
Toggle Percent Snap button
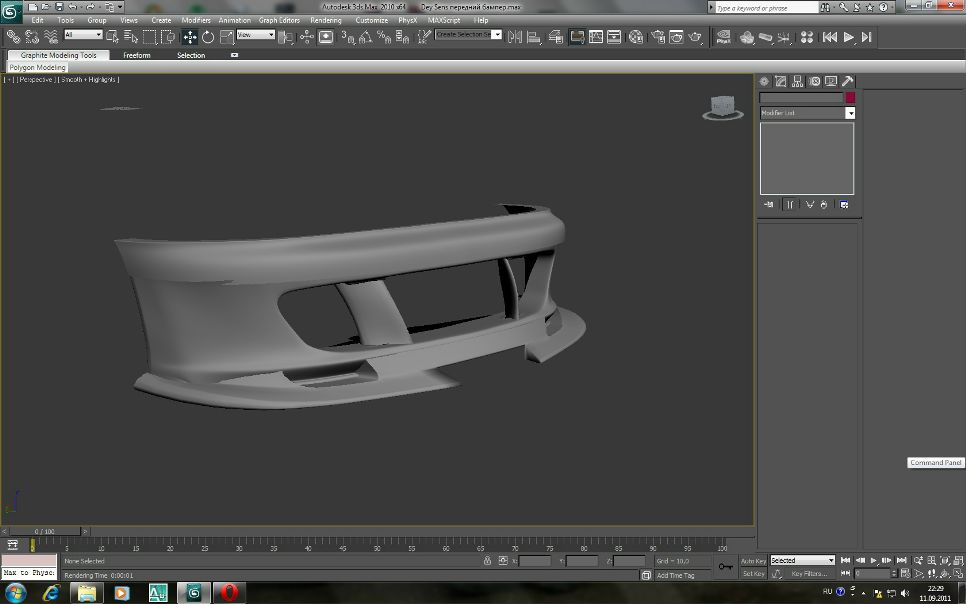tap(384, 37)
